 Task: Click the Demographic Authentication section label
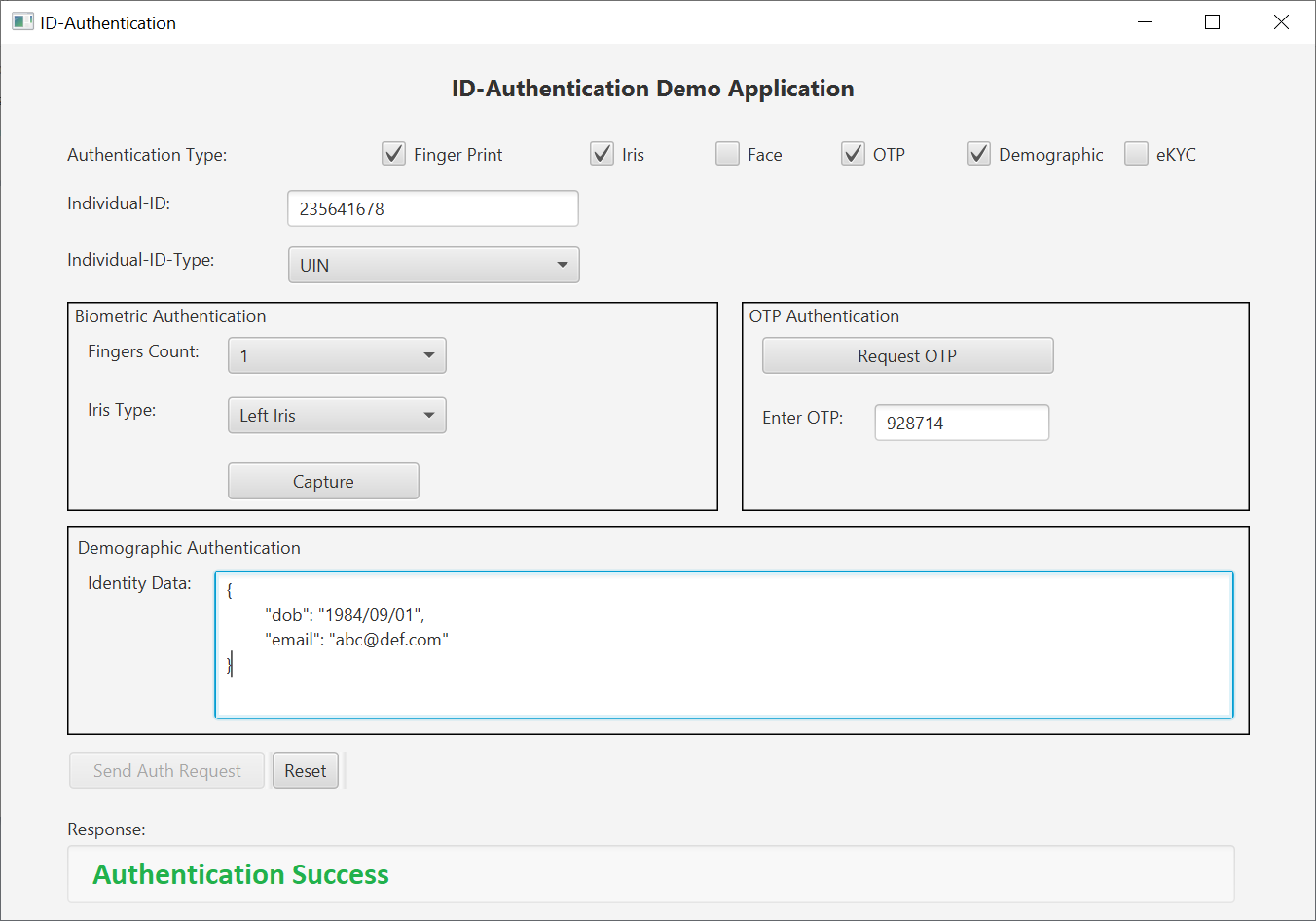(x=189, y=548)
